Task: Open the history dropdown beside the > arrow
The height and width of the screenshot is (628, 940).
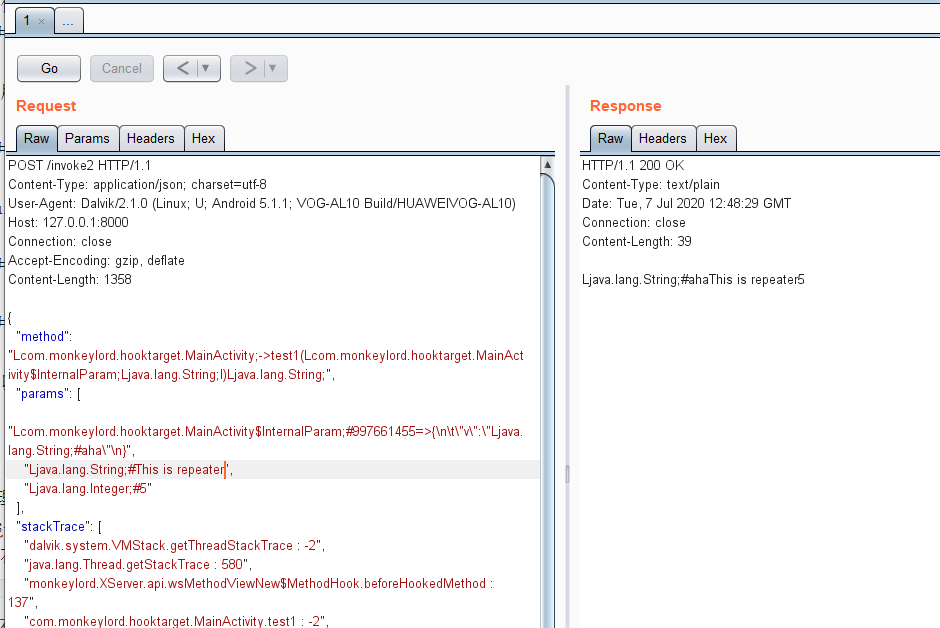Action: pos(273,68)
